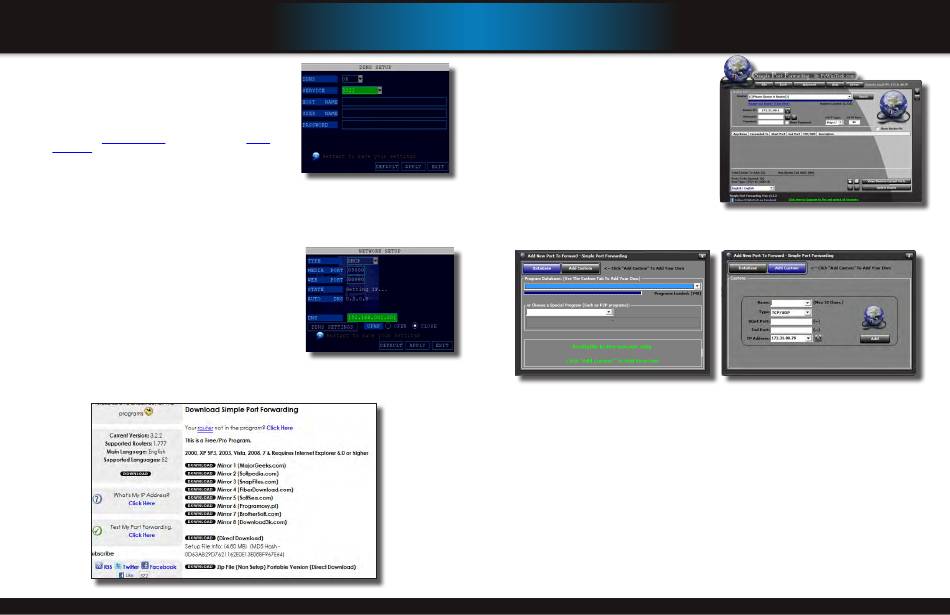Image resolution: width=950 pixels, height=615 pixels.
Task: Click the PASSWORD input field in DDNS Setup
Action: point(394,125)
